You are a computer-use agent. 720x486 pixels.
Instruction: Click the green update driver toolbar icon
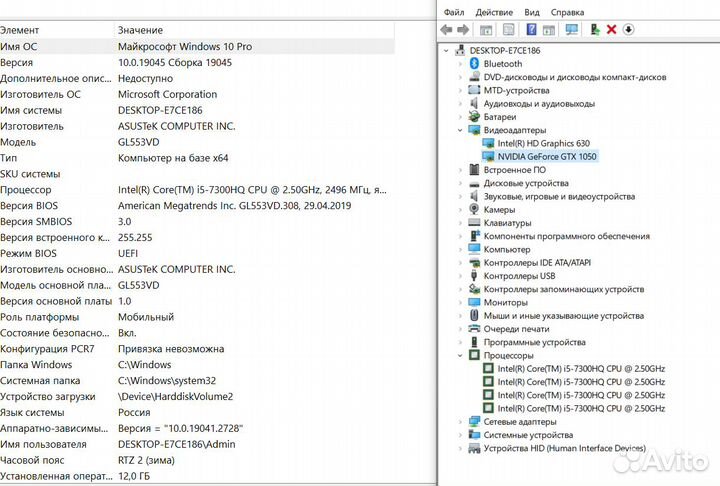click(595, 30)
